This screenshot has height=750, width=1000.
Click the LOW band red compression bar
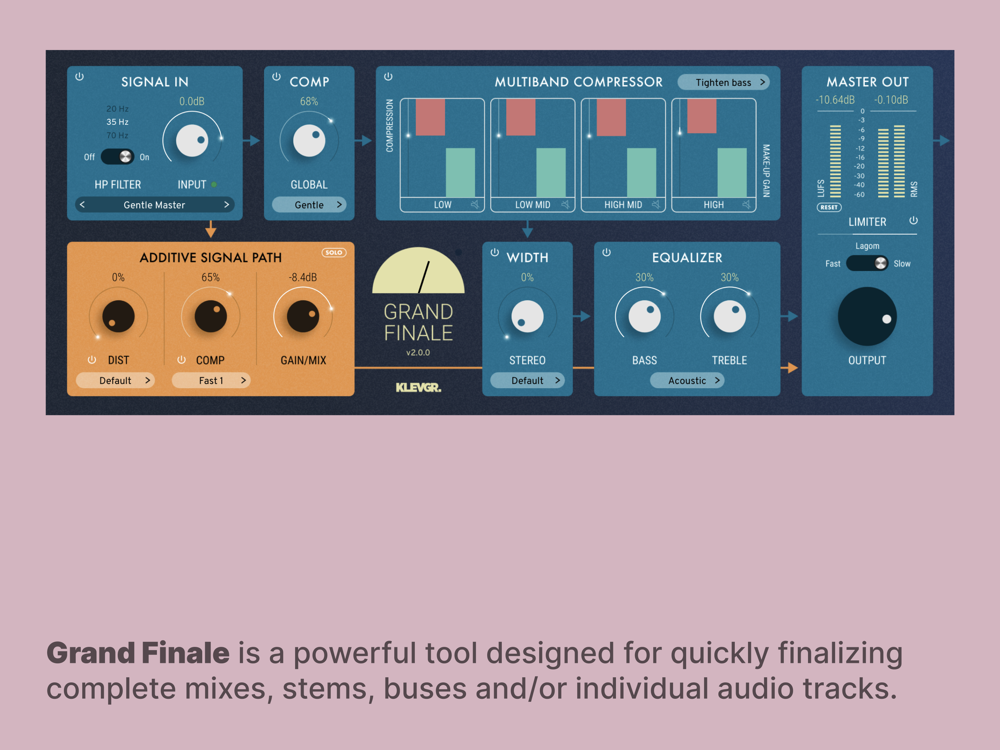point(430,117)
